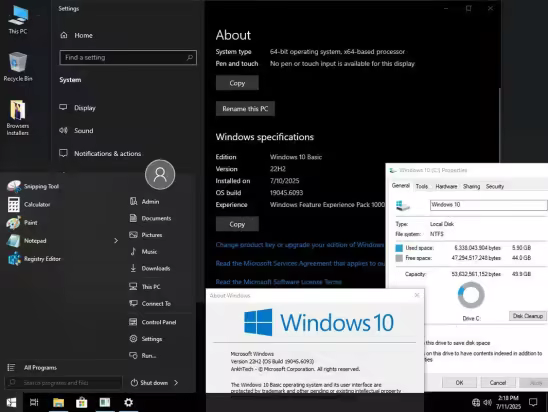Open Task View on taskbar
Viewport: 548px width, 412px height.
(x=34, y=403)
